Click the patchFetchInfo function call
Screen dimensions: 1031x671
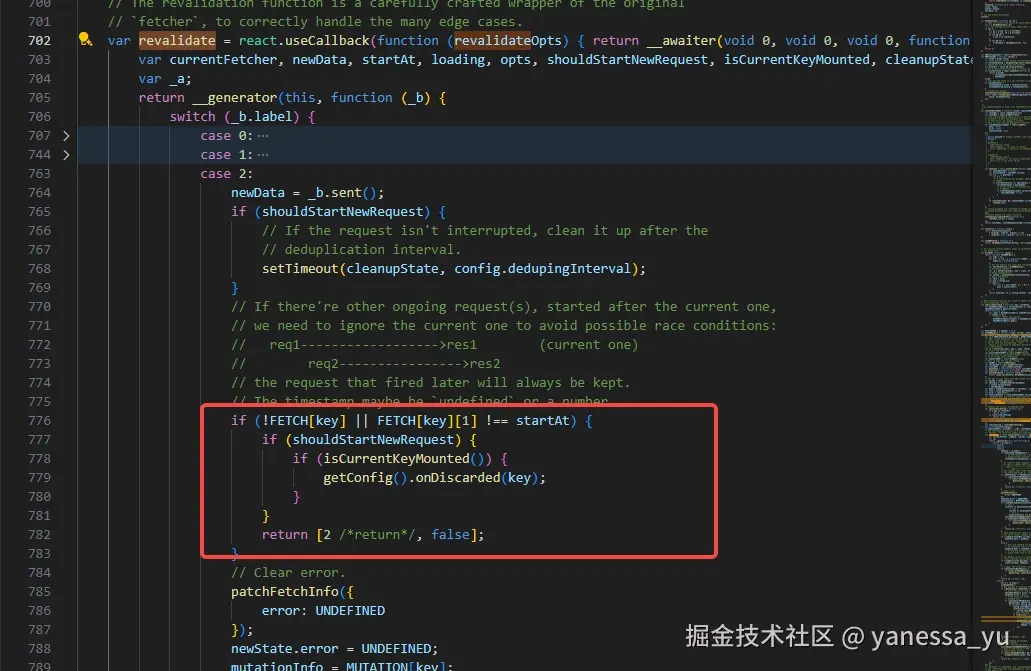click(285, 591)
